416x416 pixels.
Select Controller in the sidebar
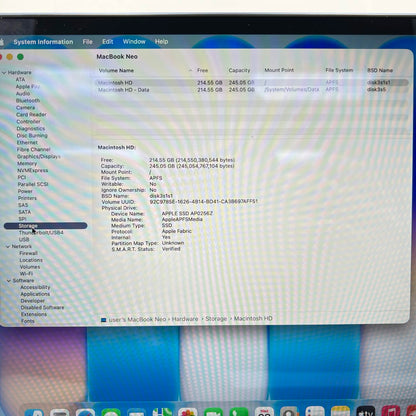[28, 121]
